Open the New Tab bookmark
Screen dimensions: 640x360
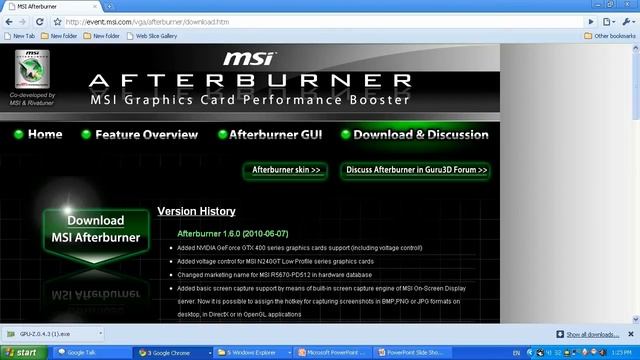(x=19, y=36)
